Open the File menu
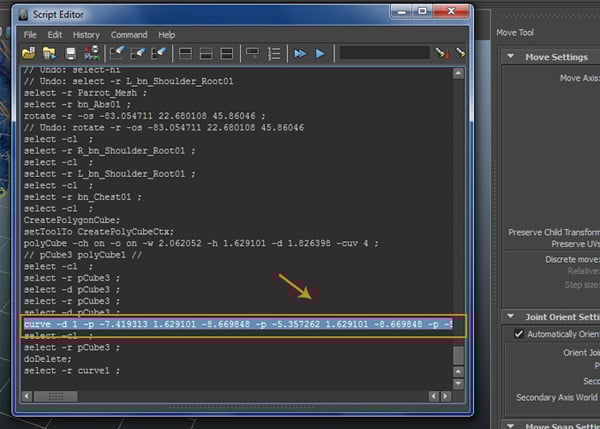The width and height of the screenshot is (600, 429). point(30,35)
